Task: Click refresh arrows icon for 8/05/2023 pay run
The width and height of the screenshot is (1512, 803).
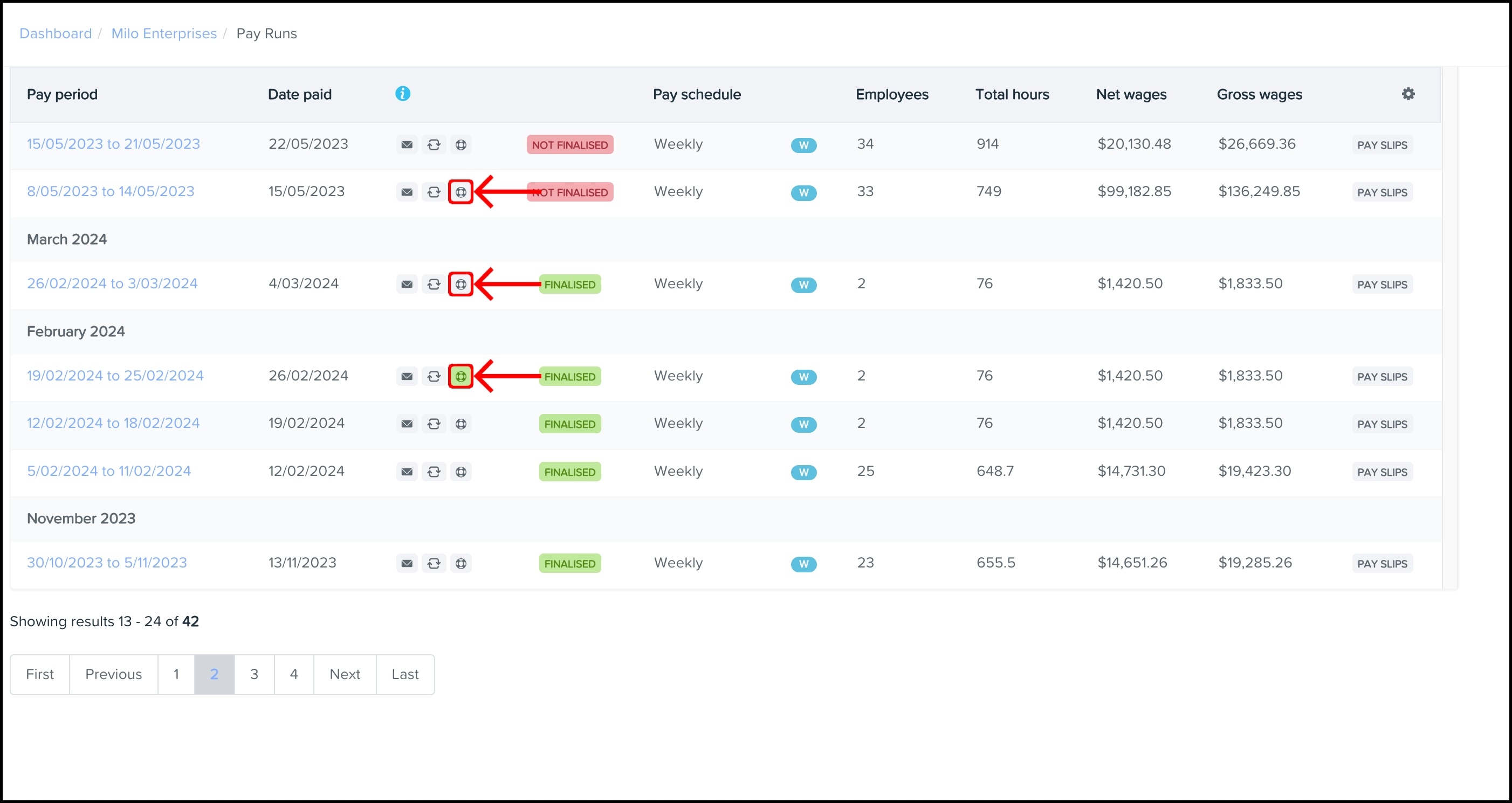Action: 434,192
